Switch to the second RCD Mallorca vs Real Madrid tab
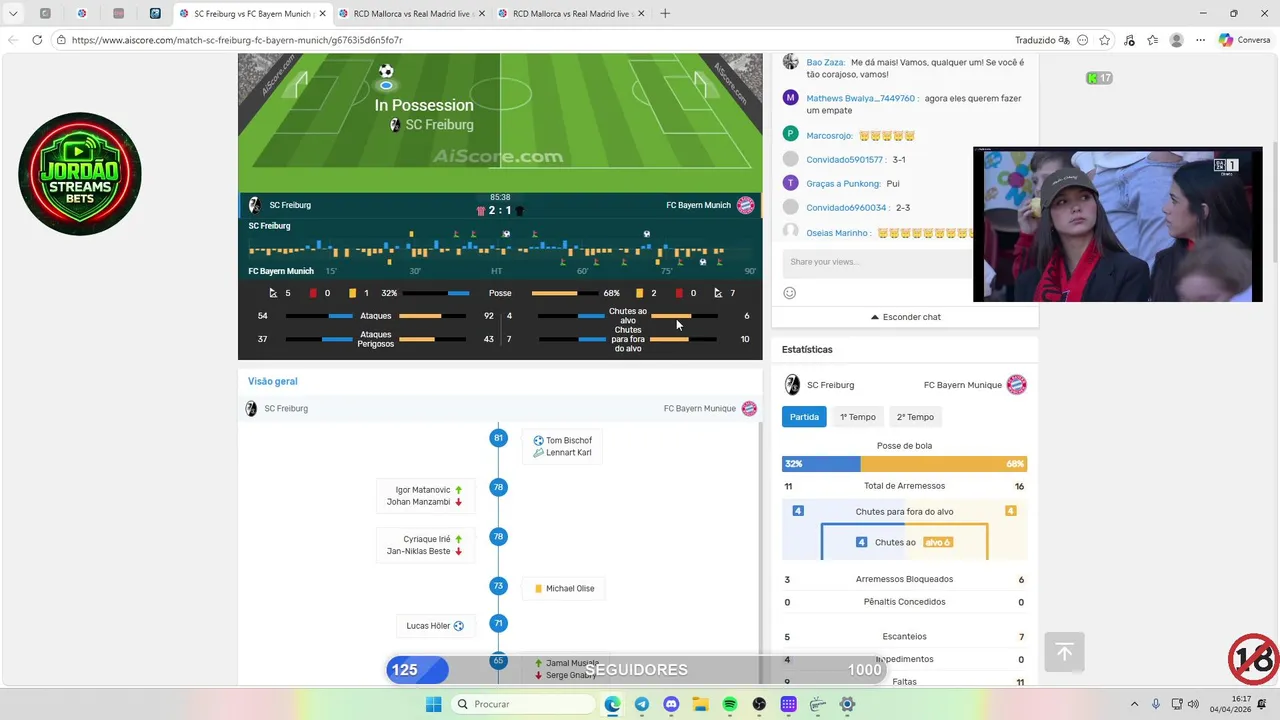 pyautogui.click(x=570, y=14)
